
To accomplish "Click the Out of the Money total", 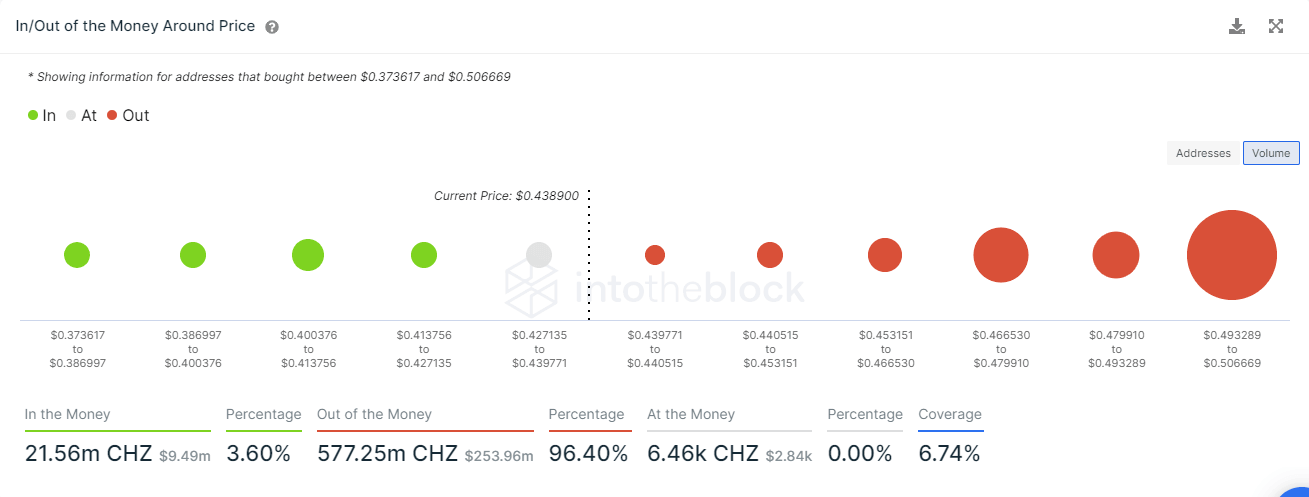I will [x=387, y=454].
